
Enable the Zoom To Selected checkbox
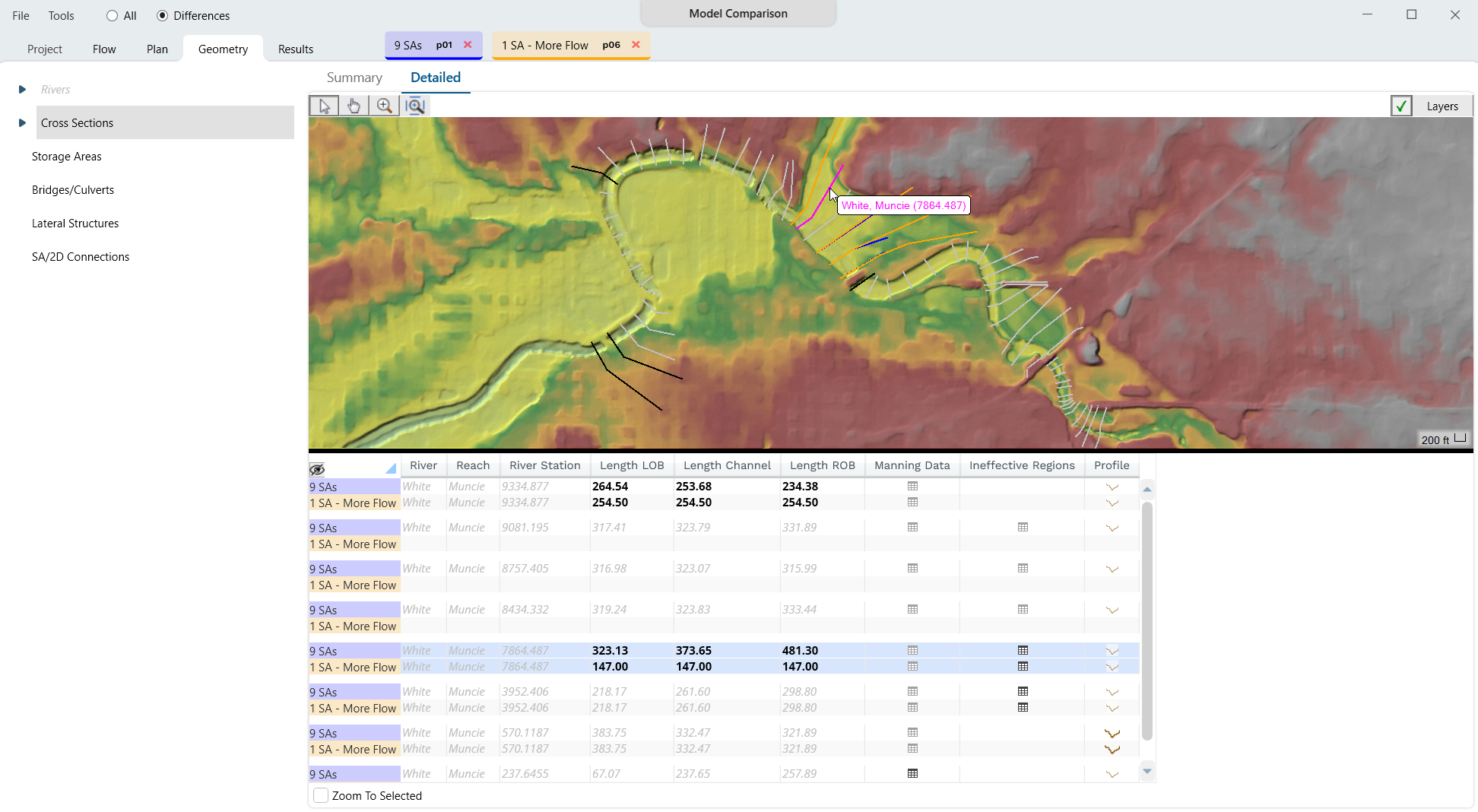point(321,796)
